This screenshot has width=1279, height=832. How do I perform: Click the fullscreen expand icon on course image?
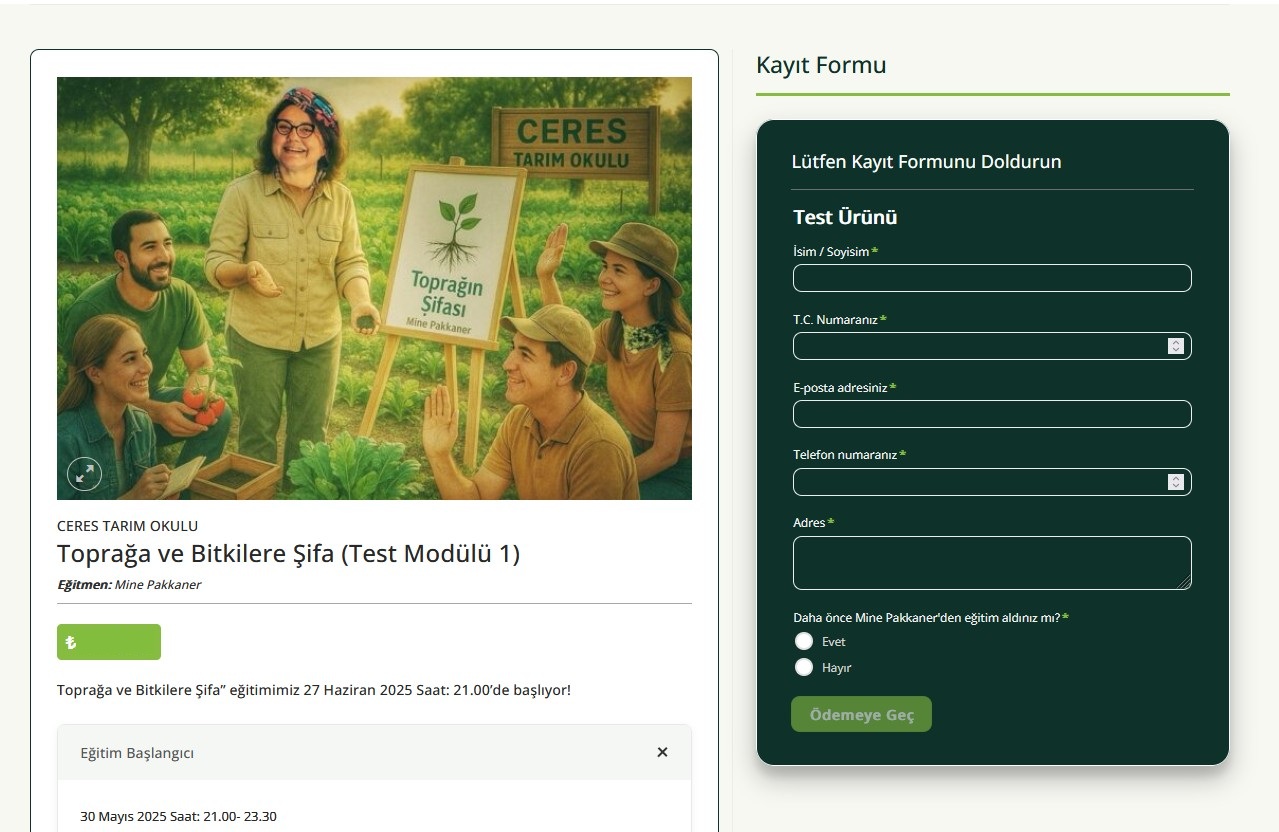(x=85, y=473)
